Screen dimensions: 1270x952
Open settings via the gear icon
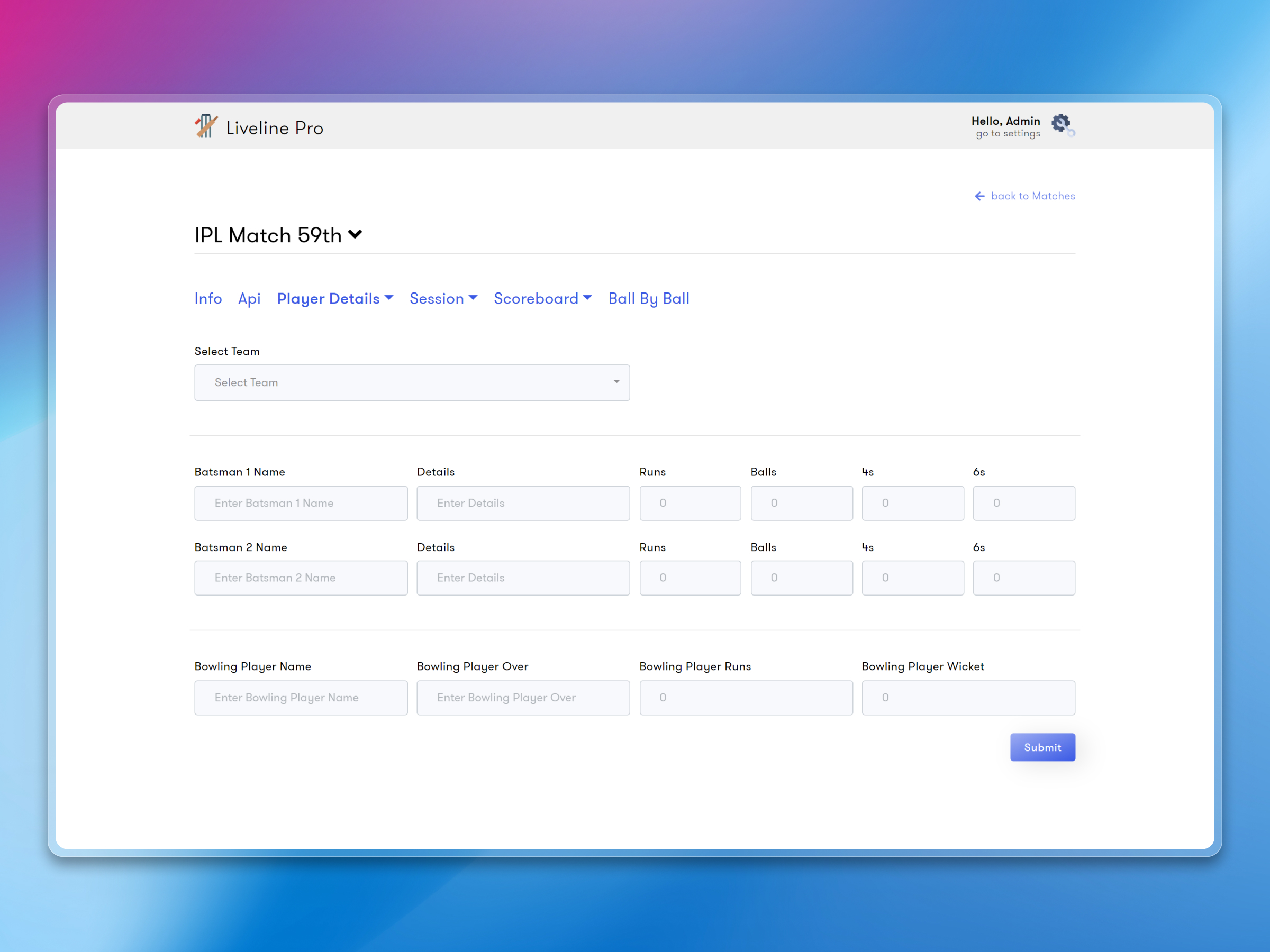(1062, 123)
